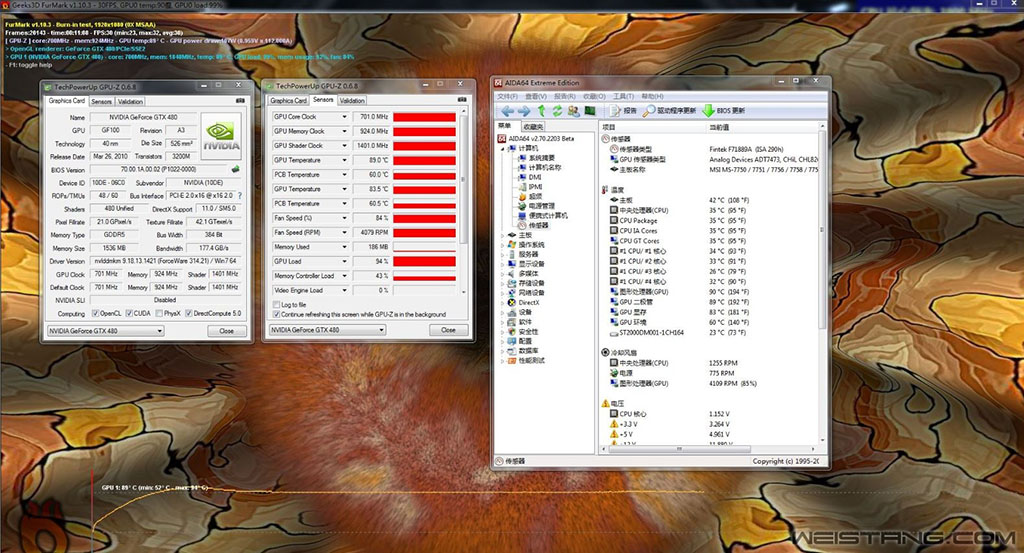Click the AIDA64 green up arrow
The image size is (1024, 553).
tap(541, 110)
